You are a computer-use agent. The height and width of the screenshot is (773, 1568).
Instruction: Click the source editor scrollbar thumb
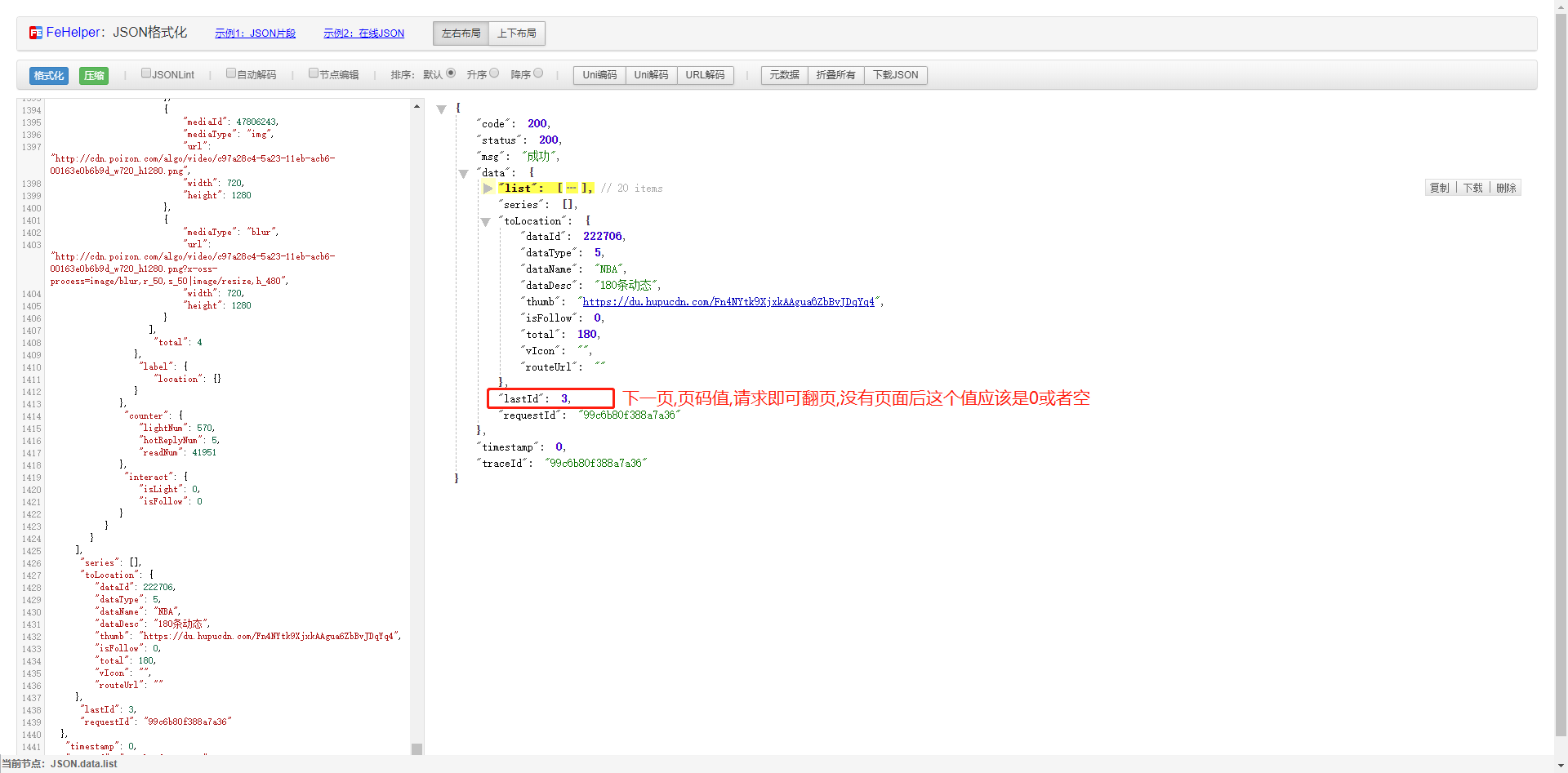(x=416, y=749)
